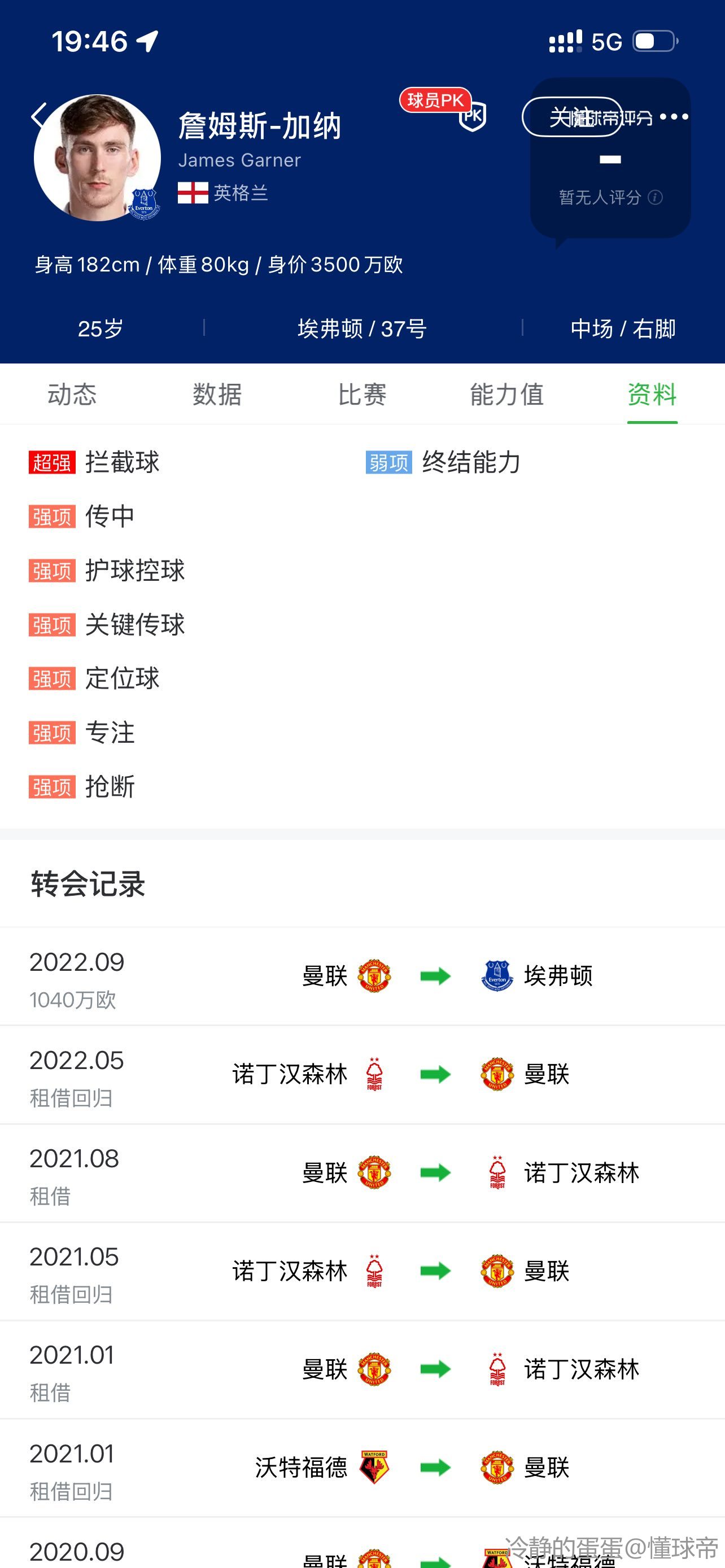Screen dimensions: 725x1568
Task: Open the three-dot more options menu
Action: pyautogui.click(x=674, y=117)
